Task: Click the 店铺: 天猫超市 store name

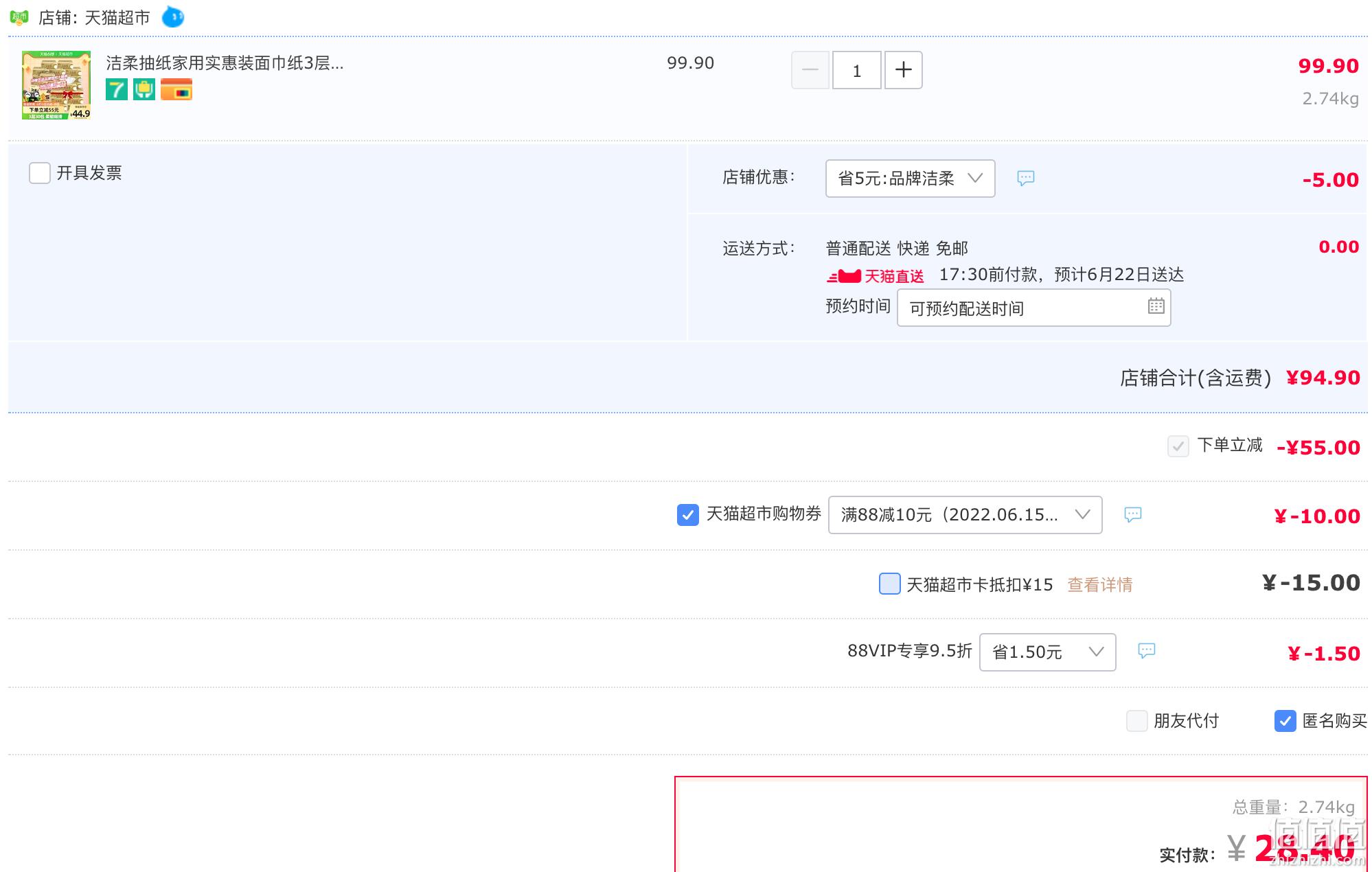Action: 94,18
